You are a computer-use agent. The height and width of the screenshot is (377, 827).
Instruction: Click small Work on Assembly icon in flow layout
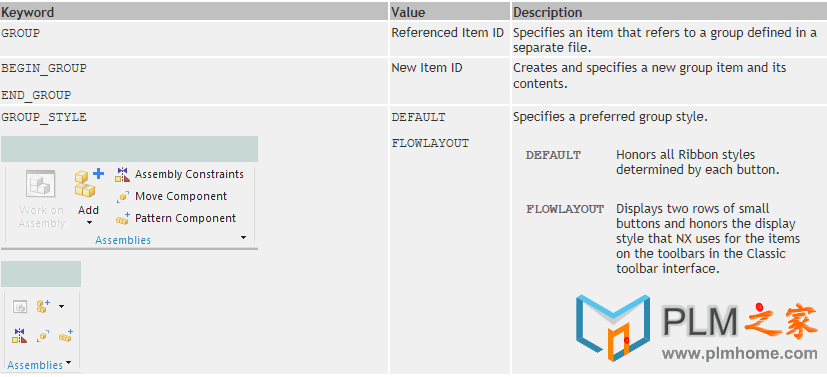[20, 306]
